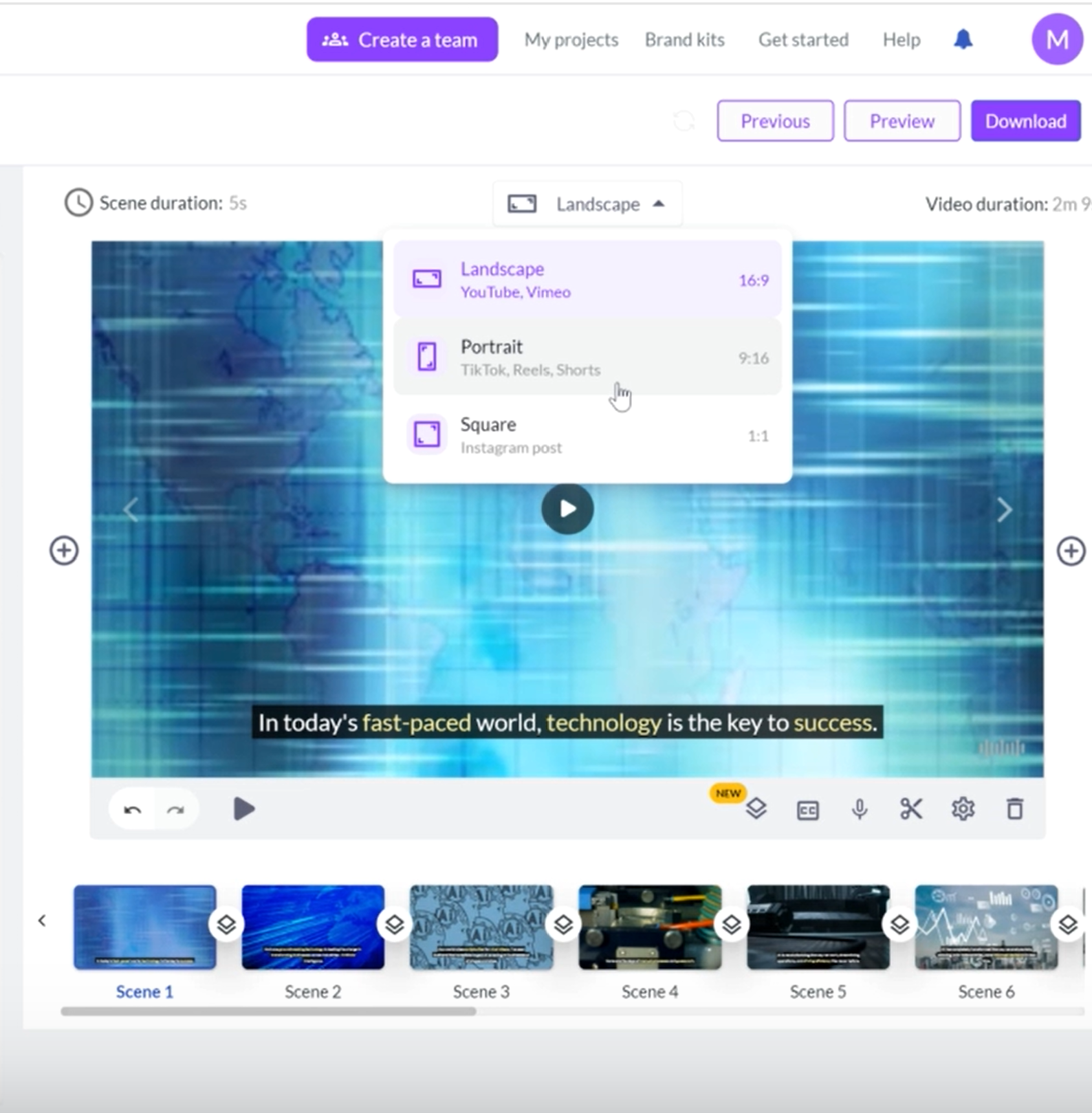Select the Scene 6 thumbnail
The width and height of the screenshot is (1092, 1113).
click(x=987, y=927)
